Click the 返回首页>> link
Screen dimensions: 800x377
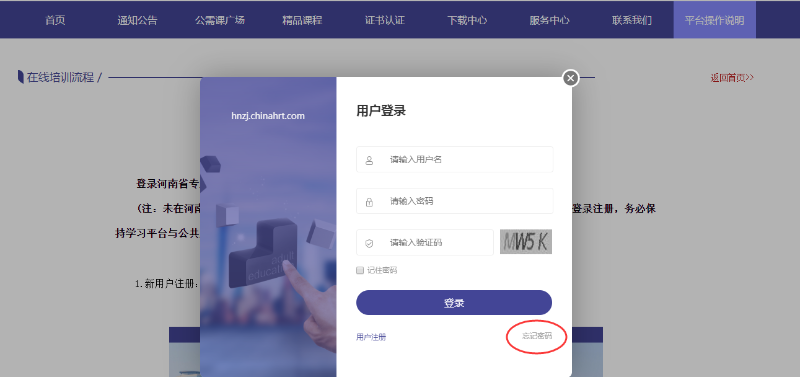732,78
